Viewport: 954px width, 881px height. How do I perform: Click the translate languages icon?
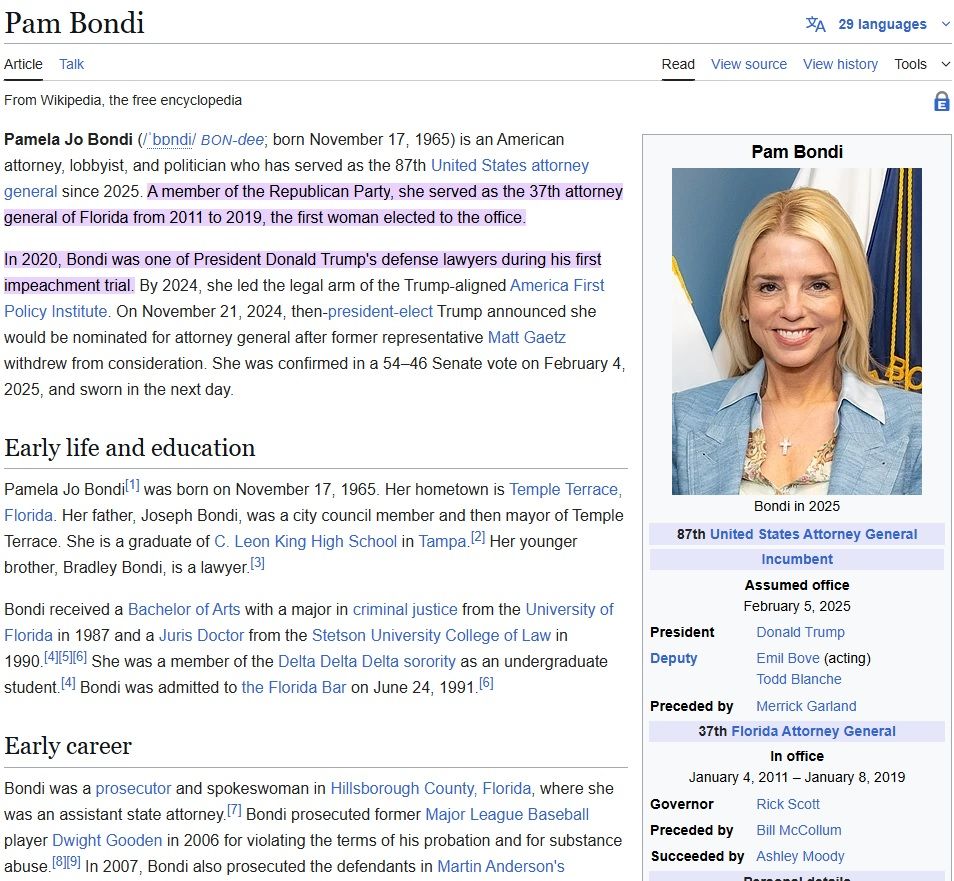(815, 24)
